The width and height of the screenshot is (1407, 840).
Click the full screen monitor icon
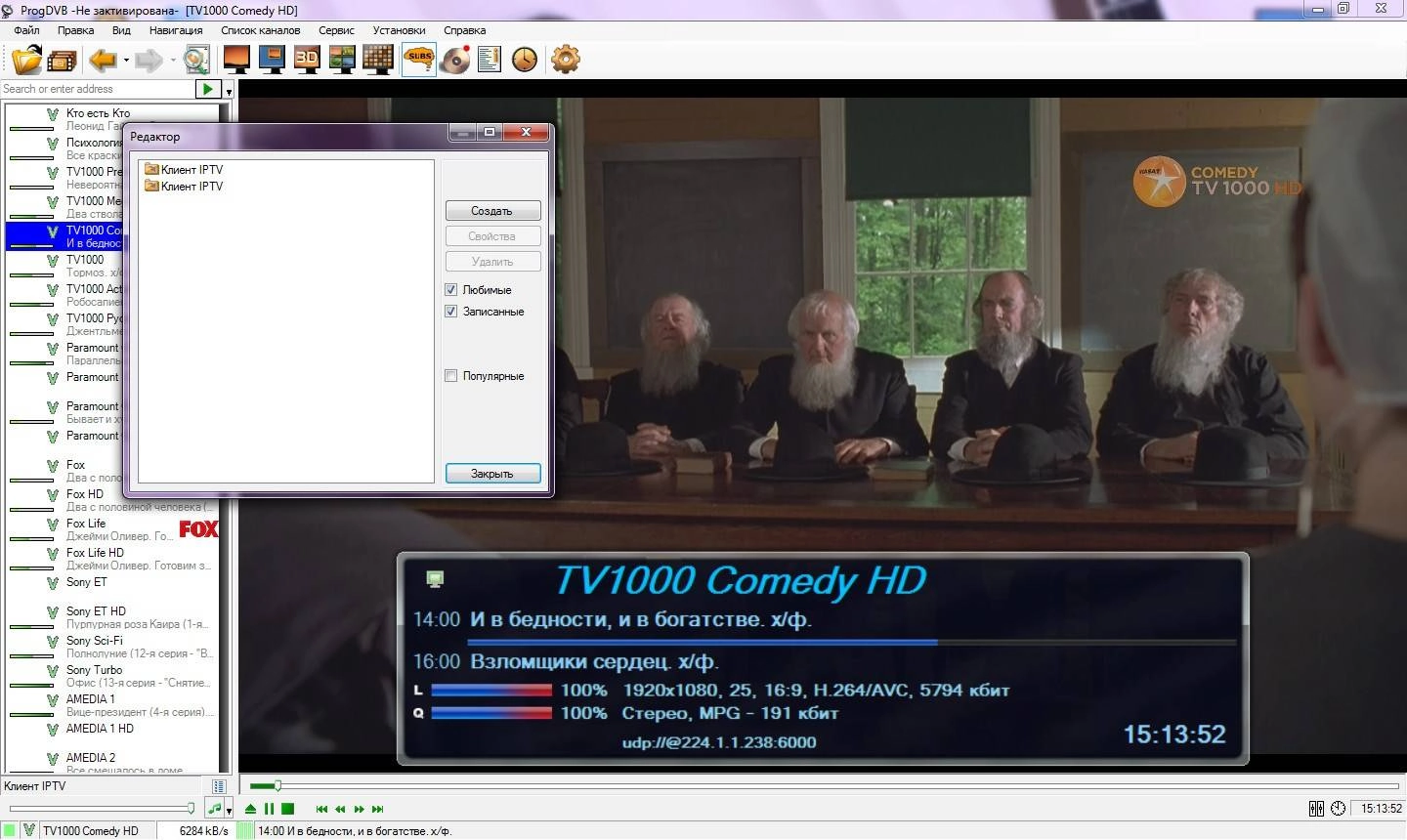[x=236, y=60]
